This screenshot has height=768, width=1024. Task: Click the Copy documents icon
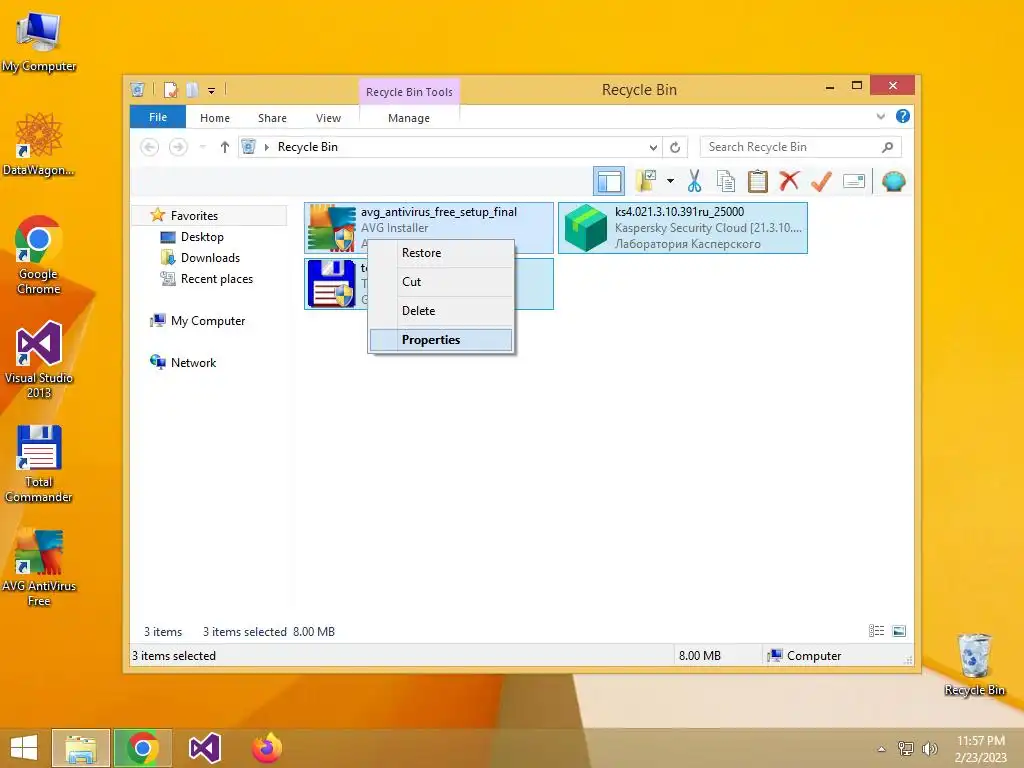(x=726, y=181)
